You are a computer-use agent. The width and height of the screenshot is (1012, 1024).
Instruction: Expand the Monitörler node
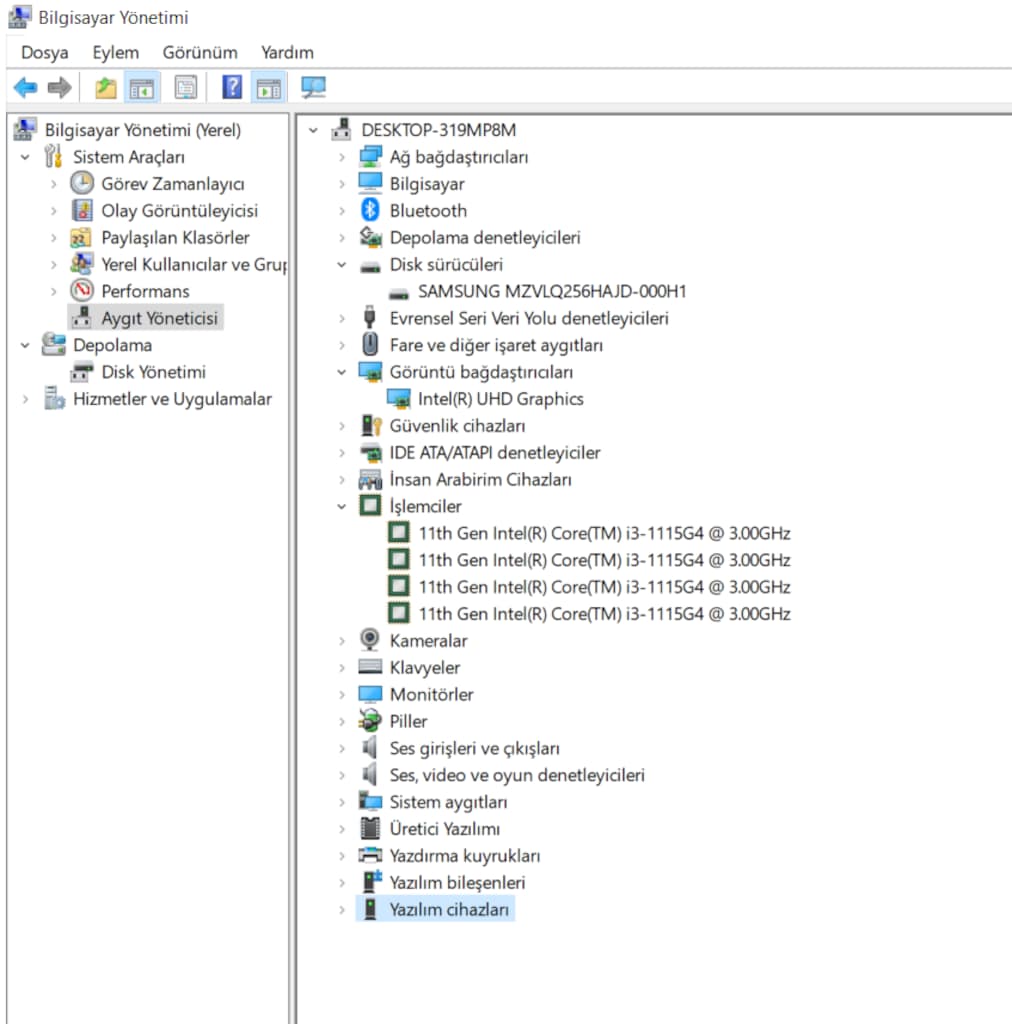tap(341, 694)
